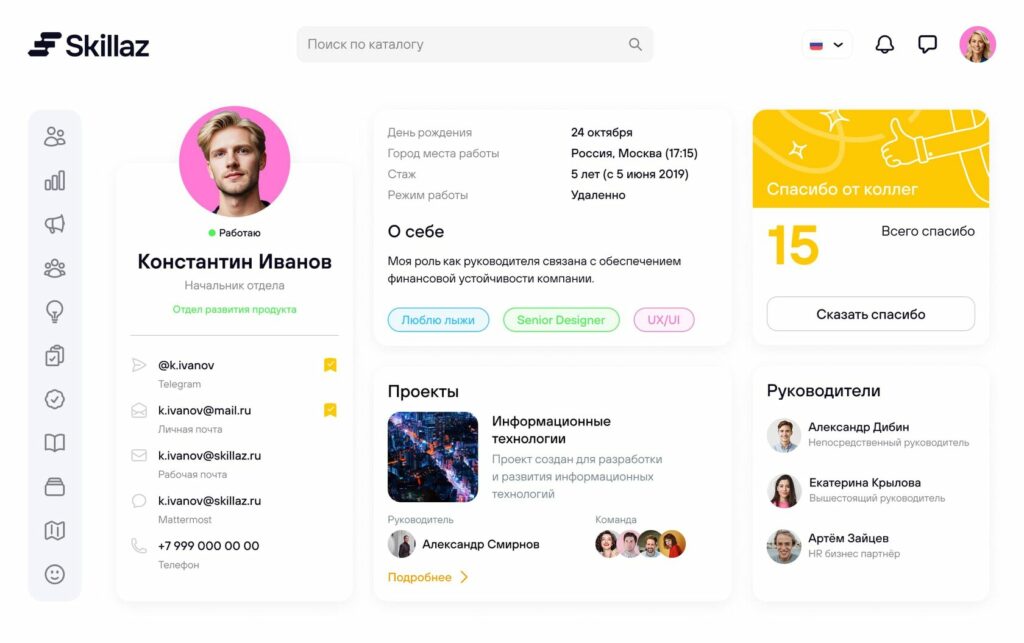Open the user avatar menu in header
The height and width of the screenshot is (643, 1024).
(x=978, y=44)
